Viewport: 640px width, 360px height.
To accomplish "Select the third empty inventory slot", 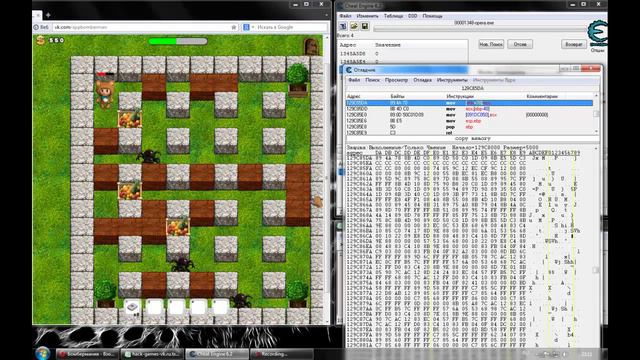I will [176, 307].
